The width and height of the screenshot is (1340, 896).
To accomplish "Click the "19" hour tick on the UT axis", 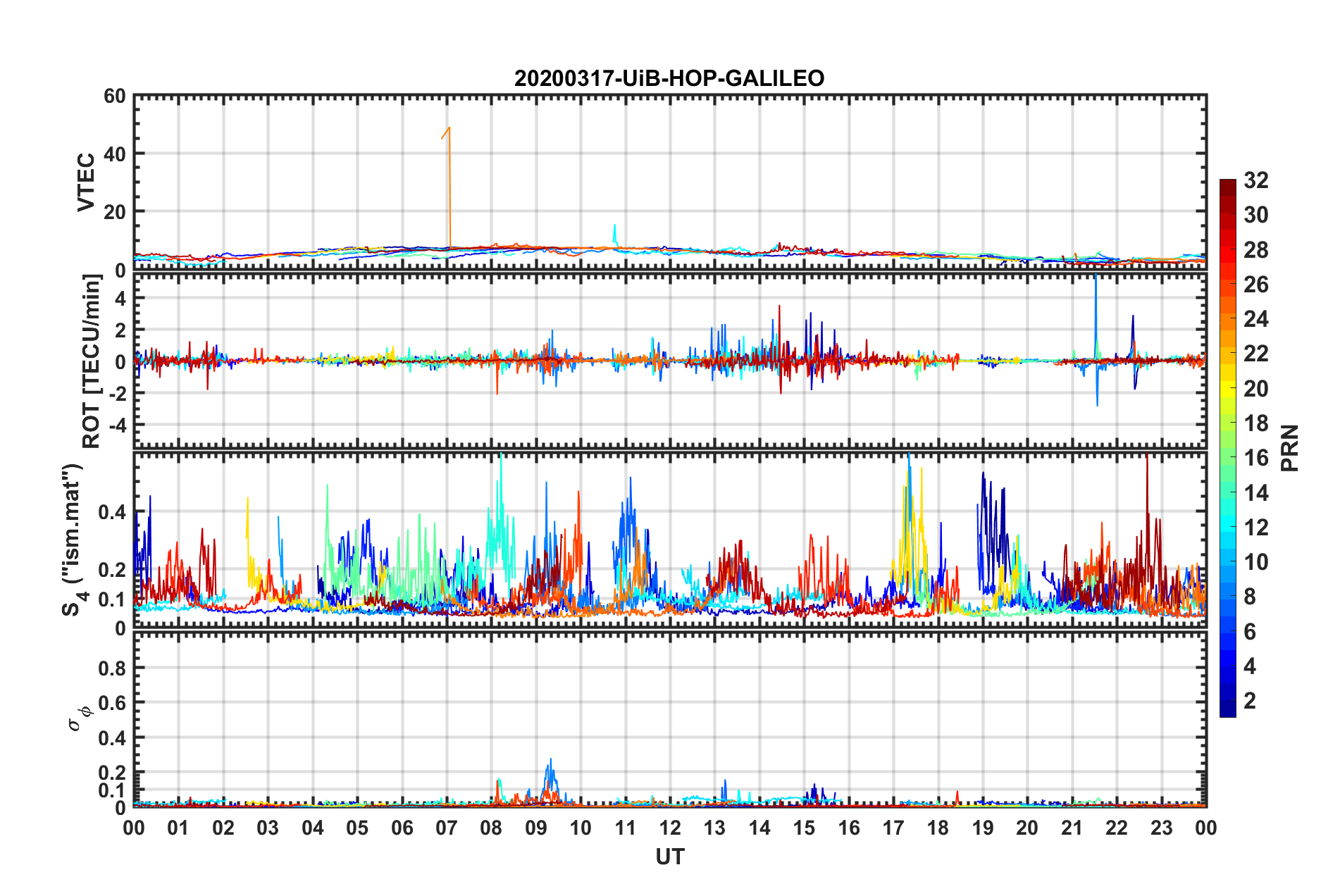I will (983, 828).
